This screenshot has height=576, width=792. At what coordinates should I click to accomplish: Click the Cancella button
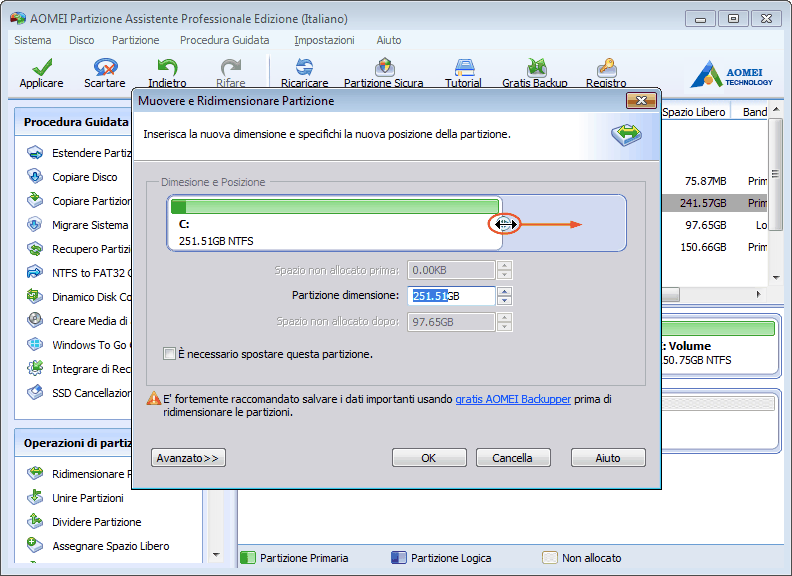coord(513,458)
